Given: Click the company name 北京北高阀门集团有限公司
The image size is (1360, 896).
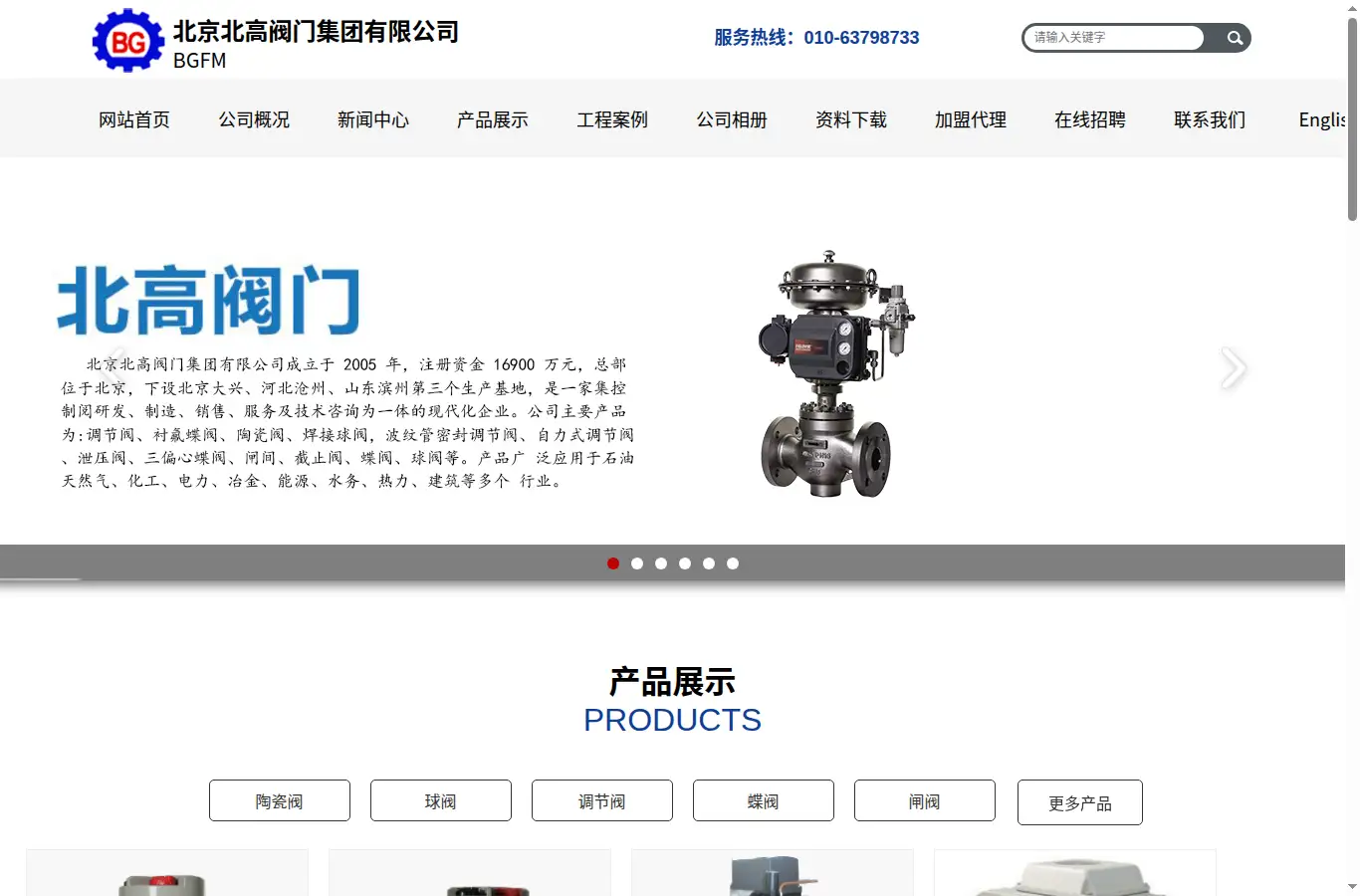Looking at the screenshot, I should pyautogui.click(x=316, y=31).
